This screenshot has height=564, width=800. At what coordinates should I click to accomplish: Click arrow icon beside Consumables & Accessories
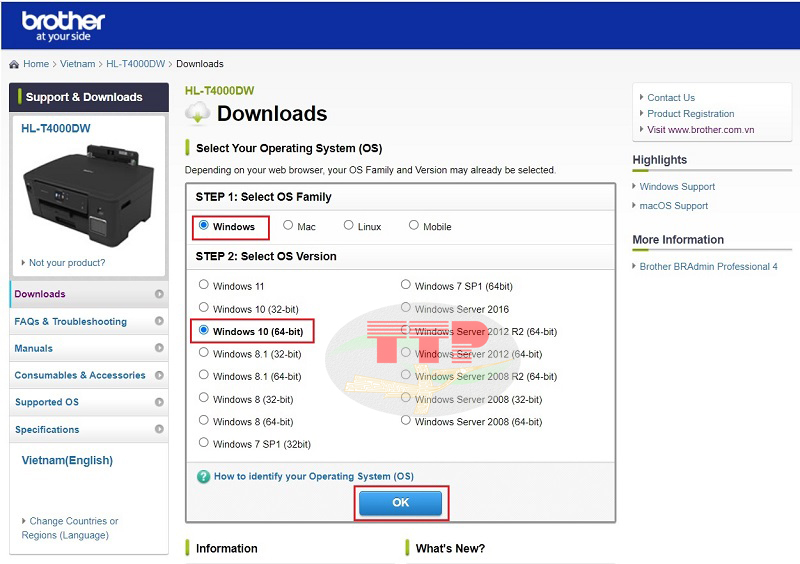point(159,375)
